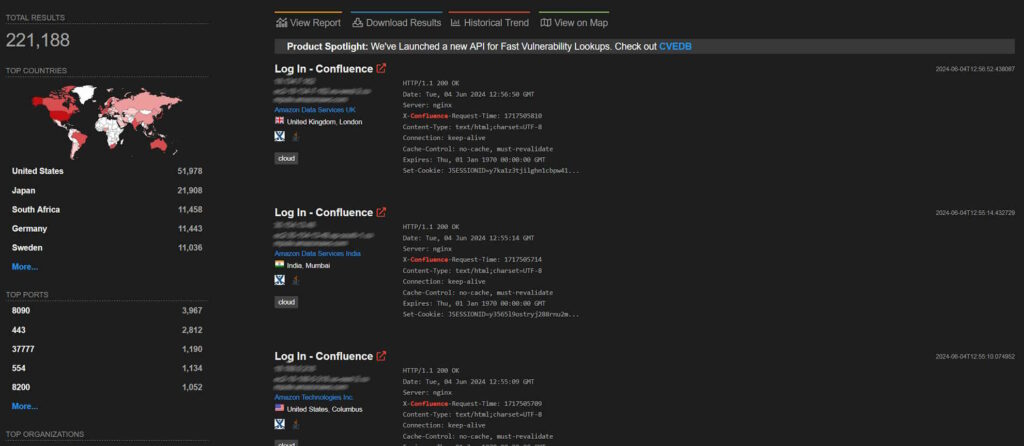Click More... under Top Countries
The width and height of the screenshot is (1024, 446).
click(x=25, y=266)
